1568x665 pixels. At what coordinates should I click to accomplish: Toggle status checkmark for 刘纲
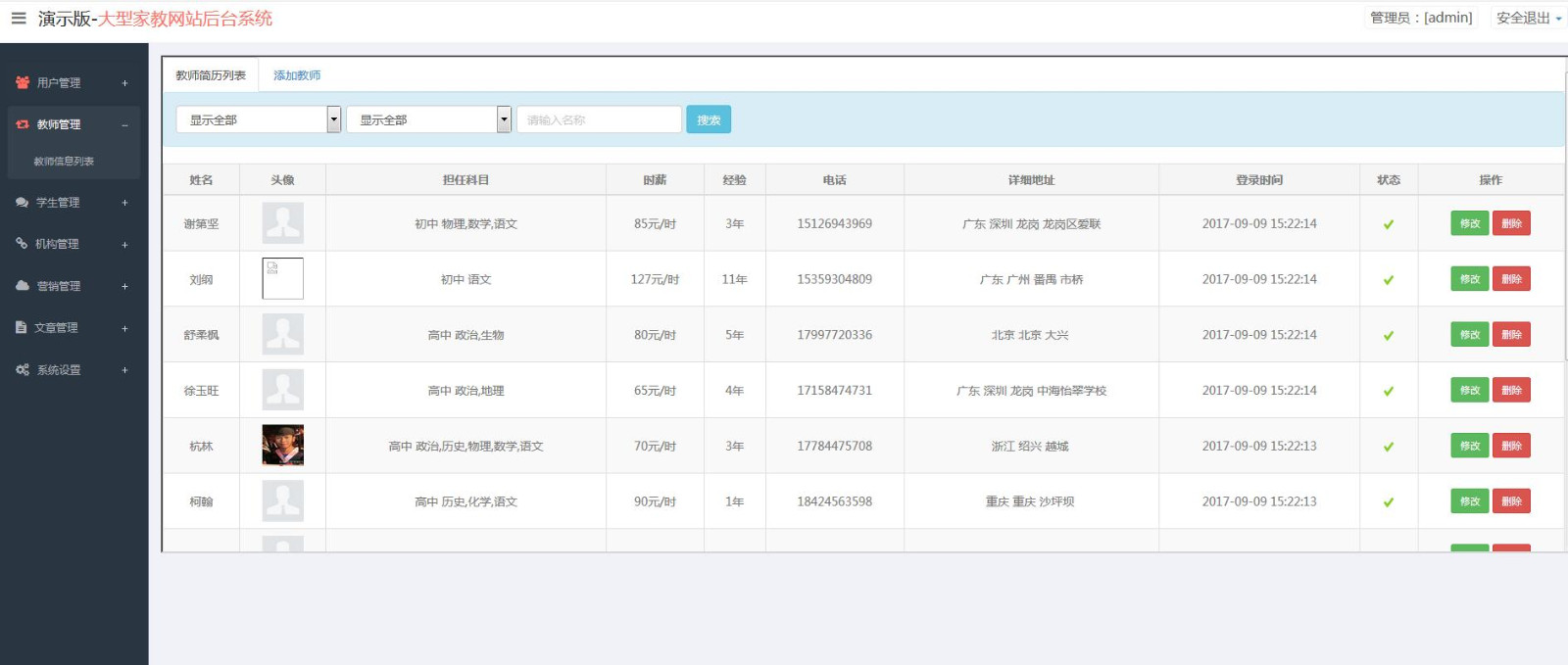click(1388, 280)
